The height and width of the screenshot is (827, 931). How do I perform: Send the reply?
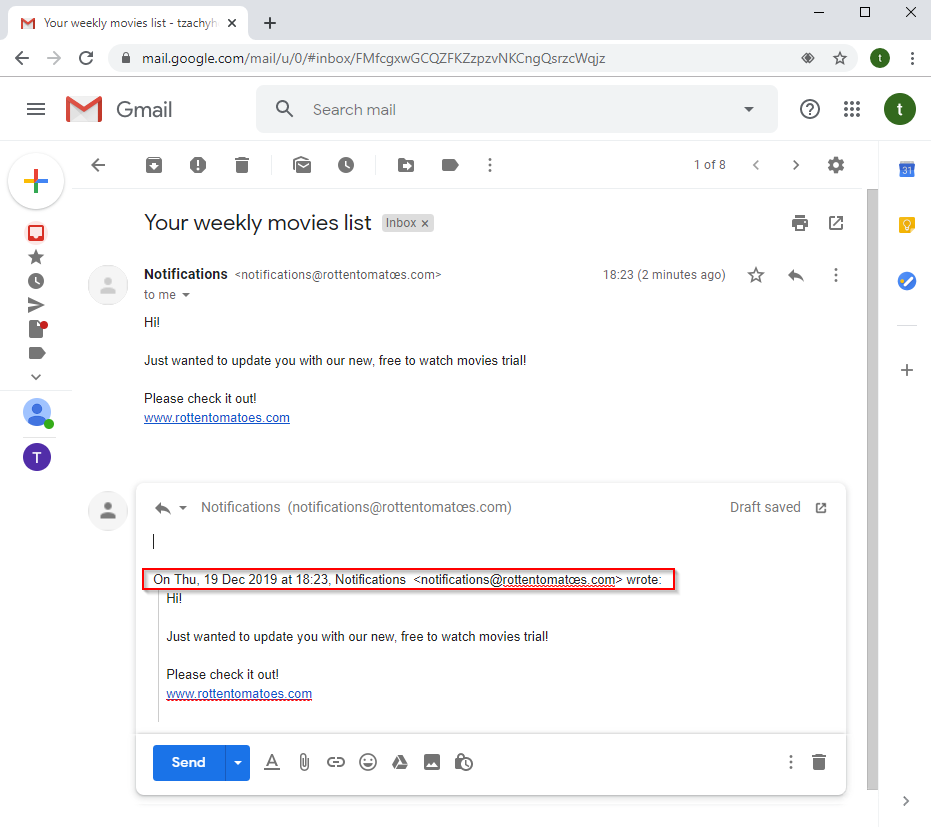pos(189,762)
